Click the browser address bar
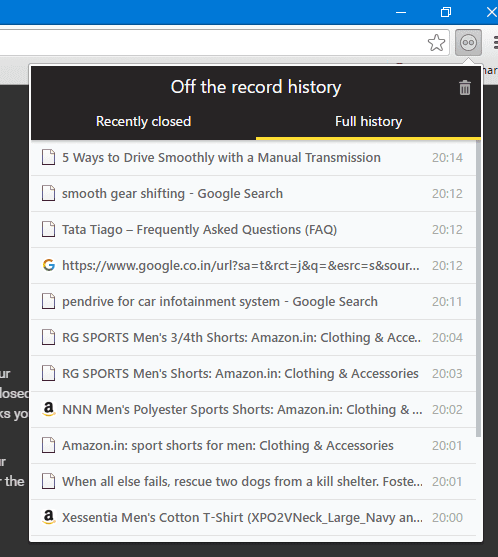 (x=213, y=43)
